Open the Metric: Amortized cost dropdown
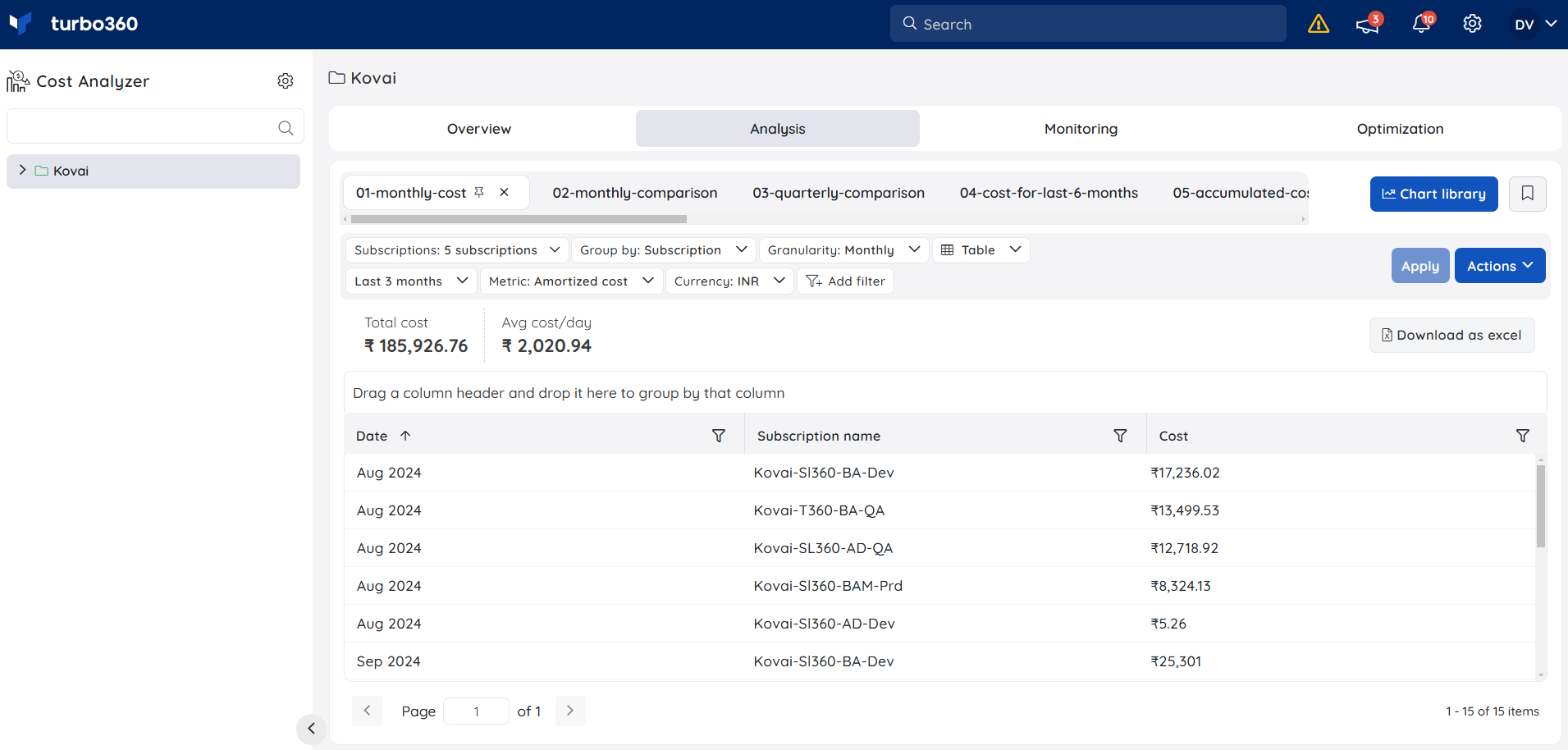The height and width of the screenshot is (750, 1568). tap(571, 281)
